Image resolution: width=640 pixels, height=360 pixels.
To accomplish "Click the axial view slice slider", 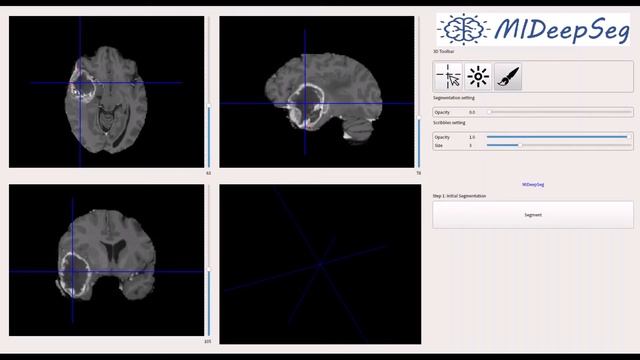I will [209, 92].
